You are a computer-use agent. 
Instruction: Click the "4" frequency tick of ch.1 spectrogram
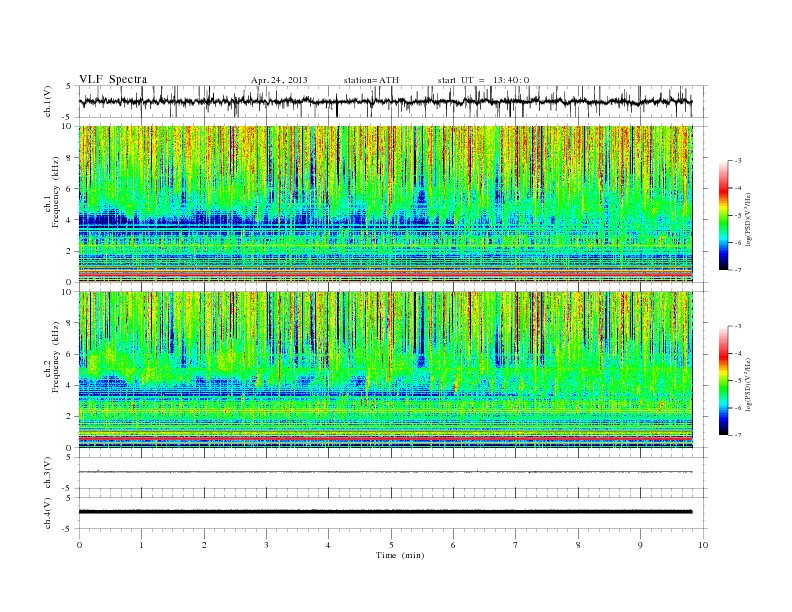pyautogui.click(x=70, y=220)
